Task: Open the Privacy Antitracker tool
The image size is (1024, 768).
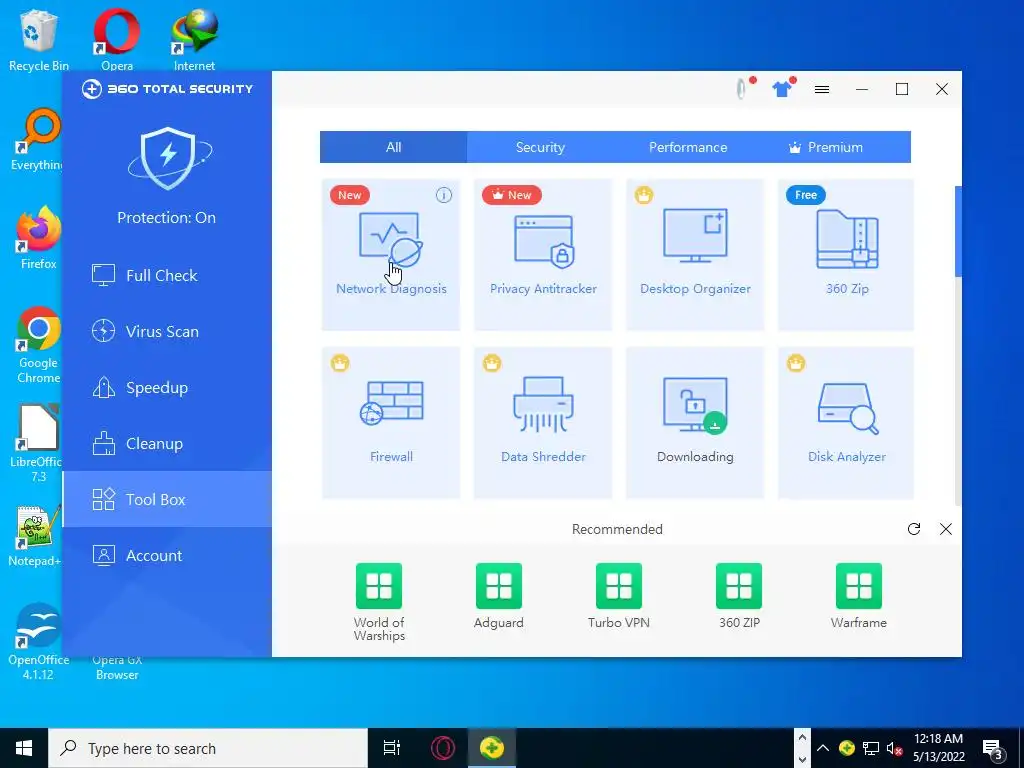Action: tap(543, 255)
